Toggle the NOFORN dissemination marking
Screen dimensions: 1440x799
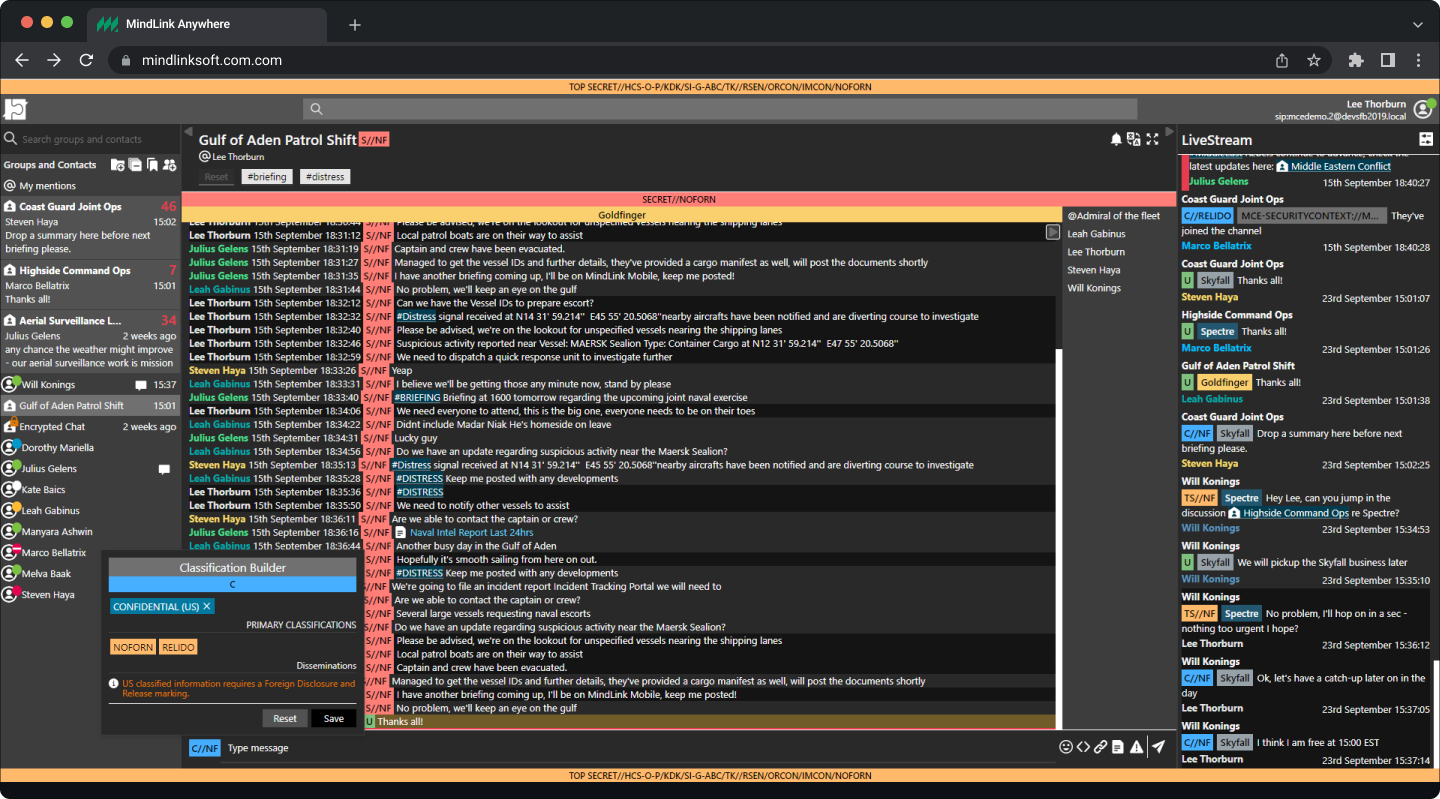point(132,646)
